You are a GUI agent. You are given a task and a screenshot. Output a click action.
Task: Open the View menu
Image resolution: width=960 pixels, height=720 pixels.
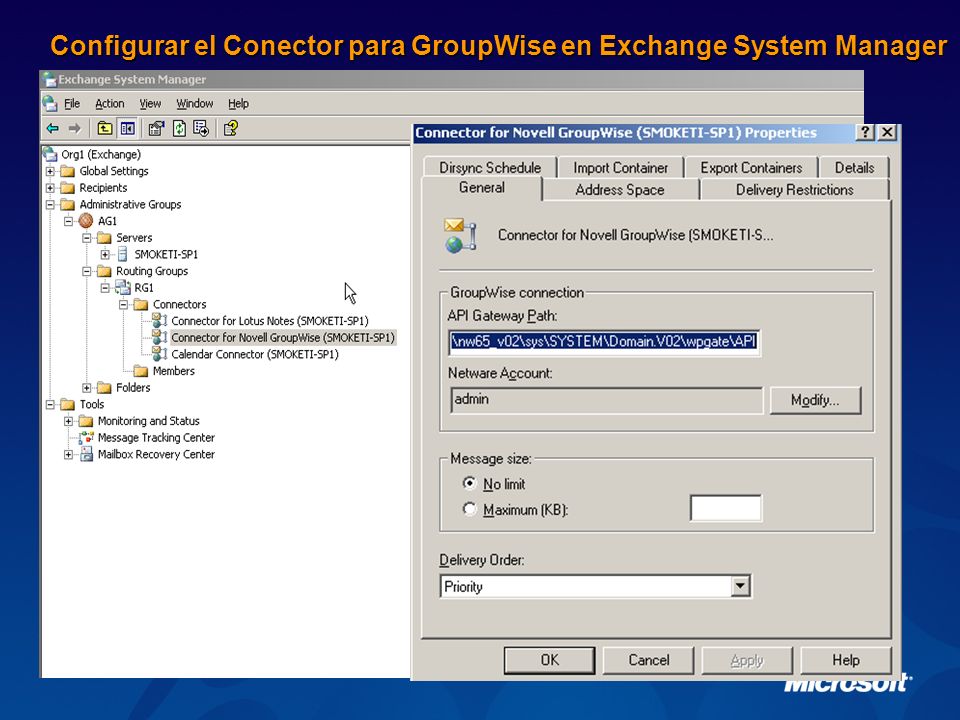tap(150, 103)
